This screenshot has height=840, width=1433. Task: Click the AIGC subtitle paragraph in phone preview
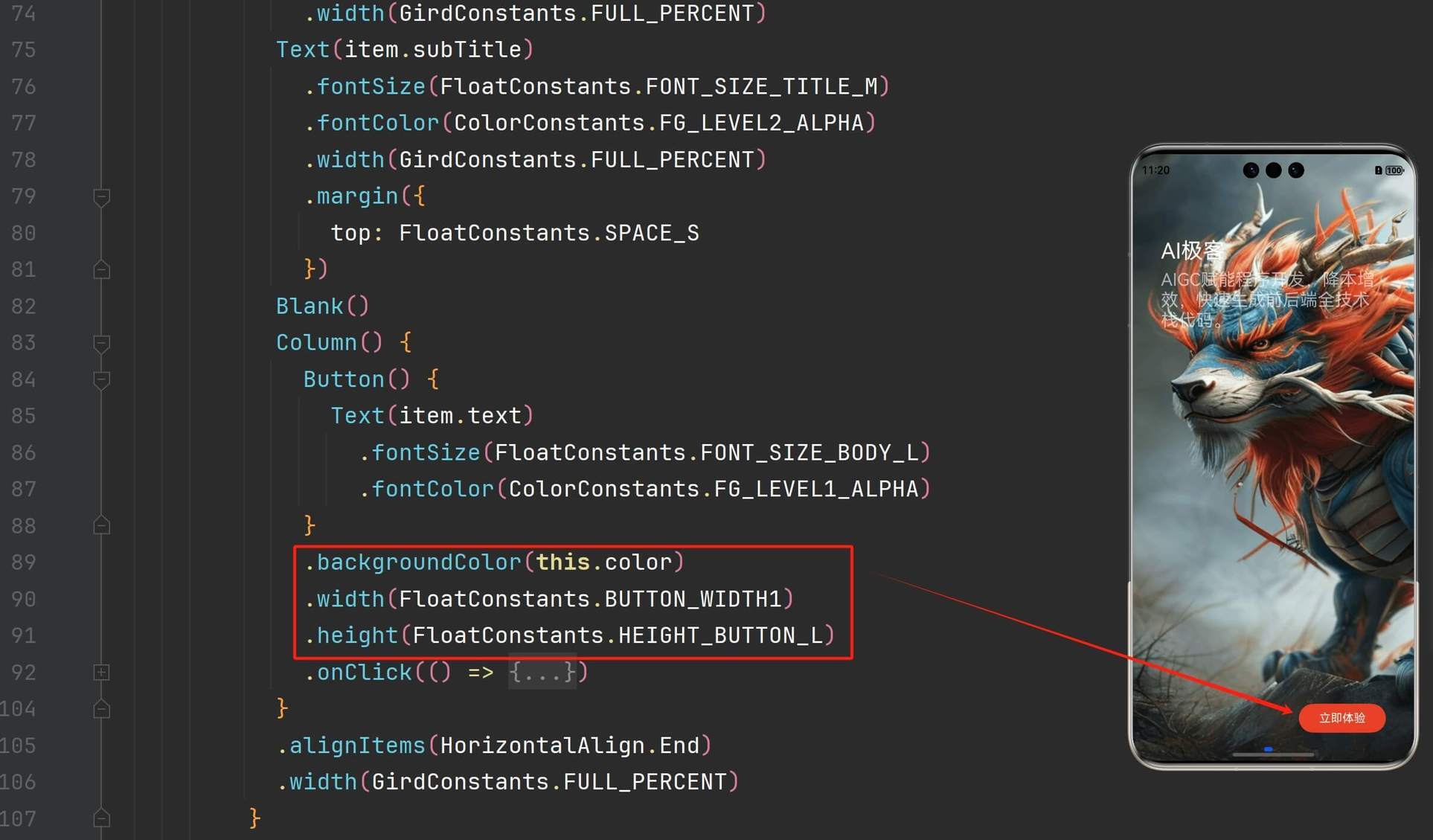click(x=1267, y=300)
